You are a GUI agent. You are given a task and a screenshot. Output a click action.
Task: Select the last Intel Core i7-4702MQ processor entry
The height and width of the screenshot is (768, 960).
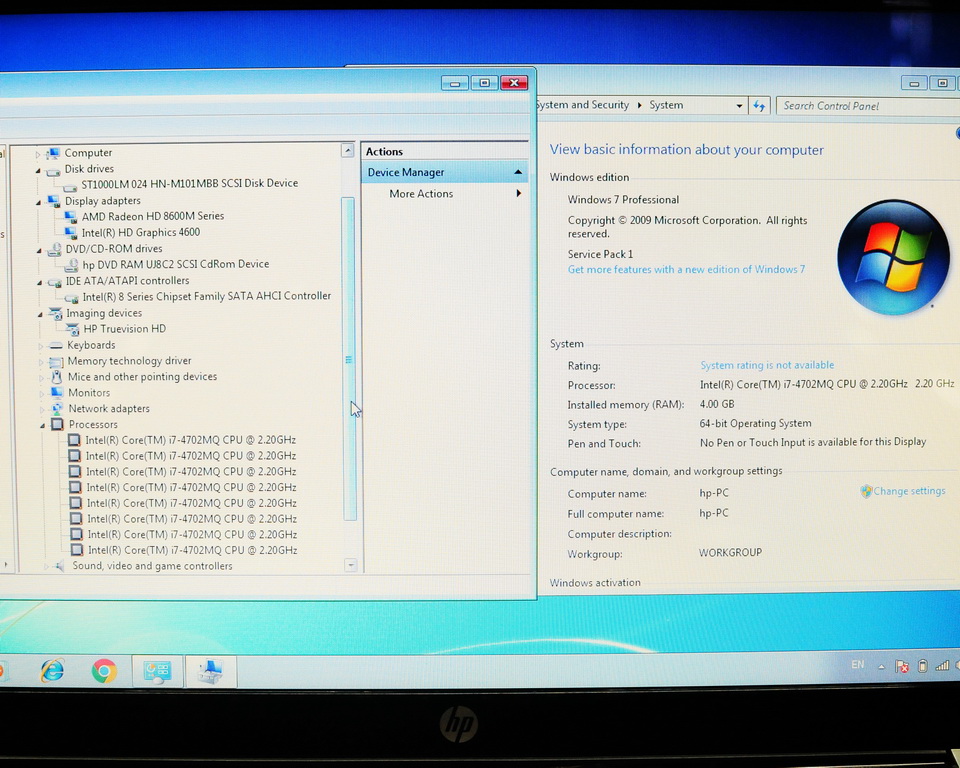pyautogui.click(x=192, y=551)
